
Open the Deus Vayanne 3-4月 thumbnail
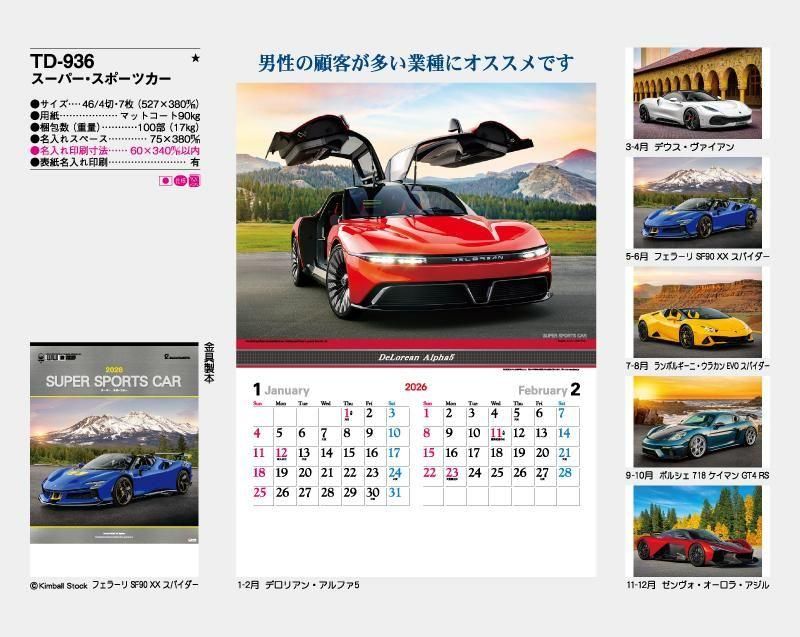tap(697, 93)
